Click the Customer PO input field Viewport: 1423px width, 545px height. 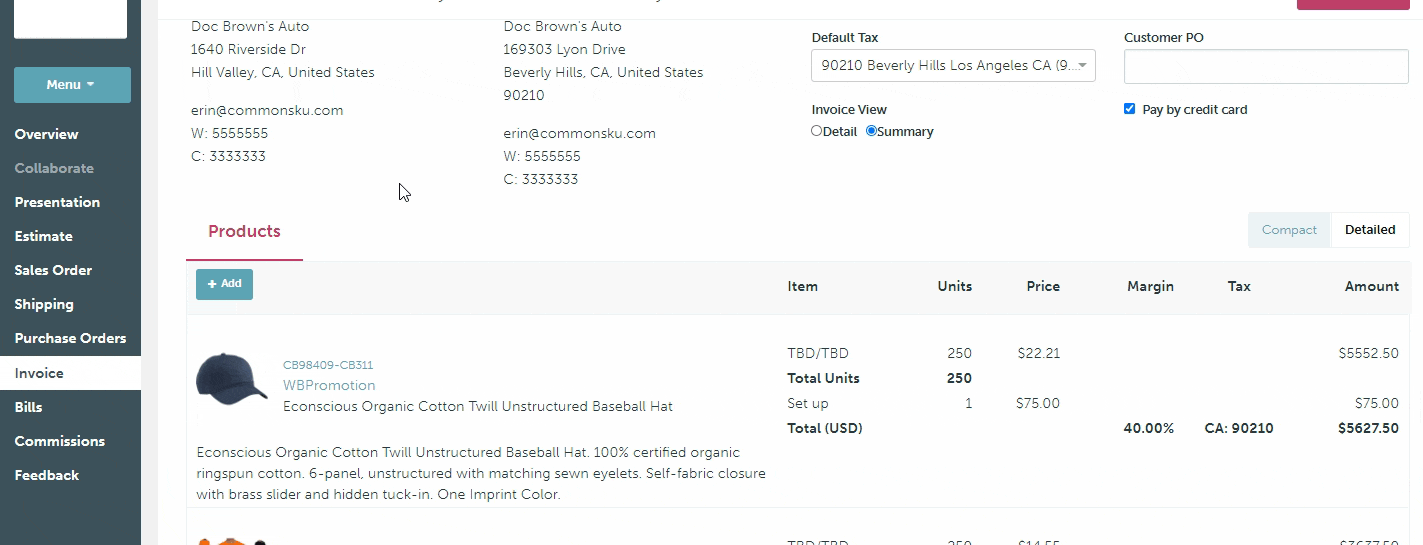[1266, 67]
